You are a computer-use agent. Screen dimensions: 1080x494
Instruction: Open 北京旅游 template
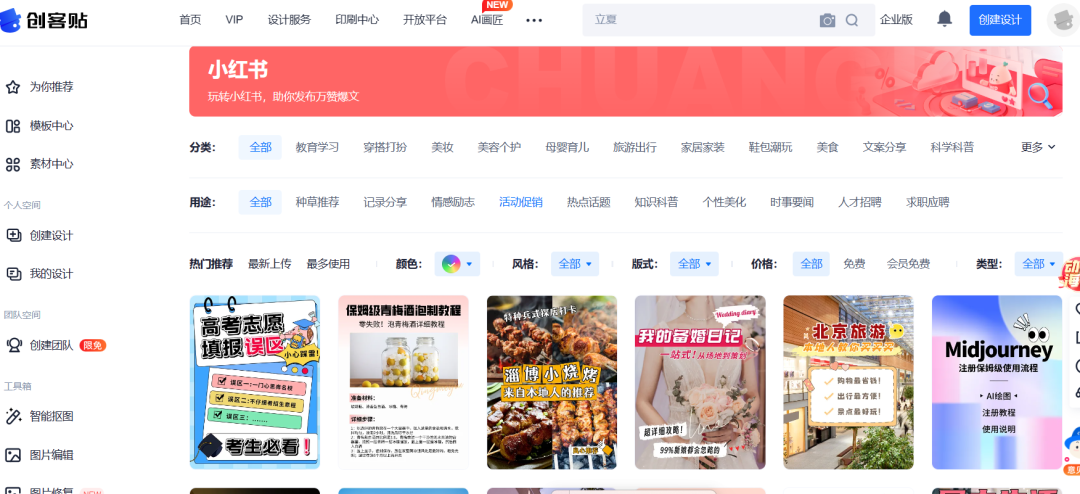pos(849,382)
